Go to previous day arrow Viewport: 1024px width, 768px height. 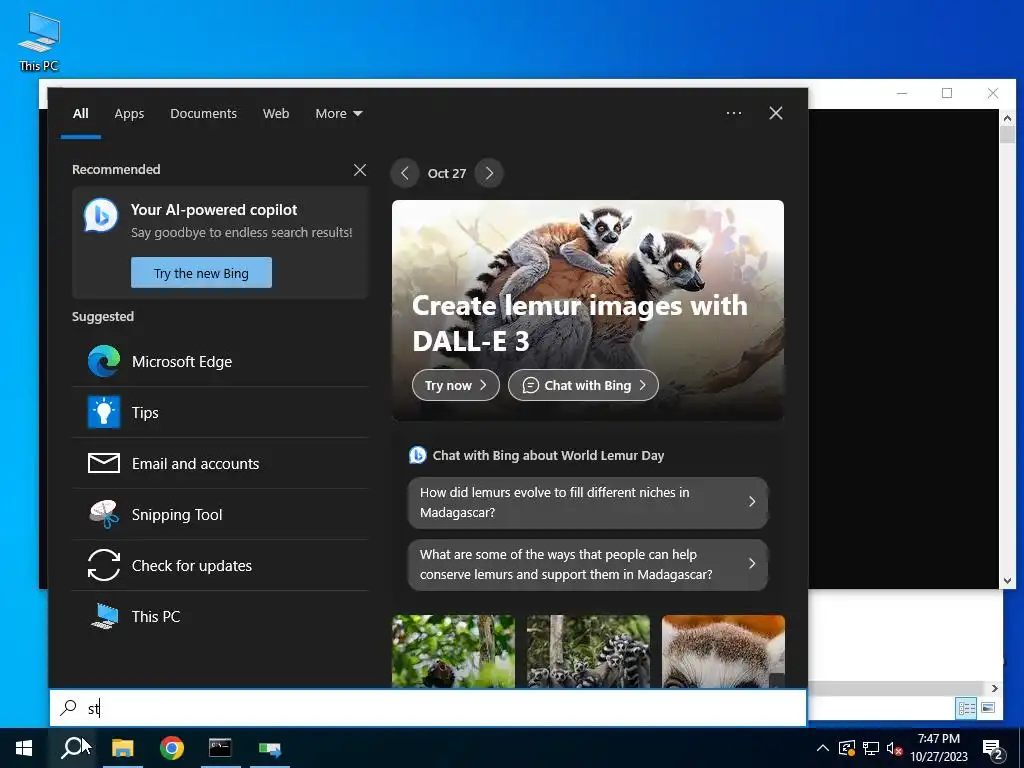point(405,173)
